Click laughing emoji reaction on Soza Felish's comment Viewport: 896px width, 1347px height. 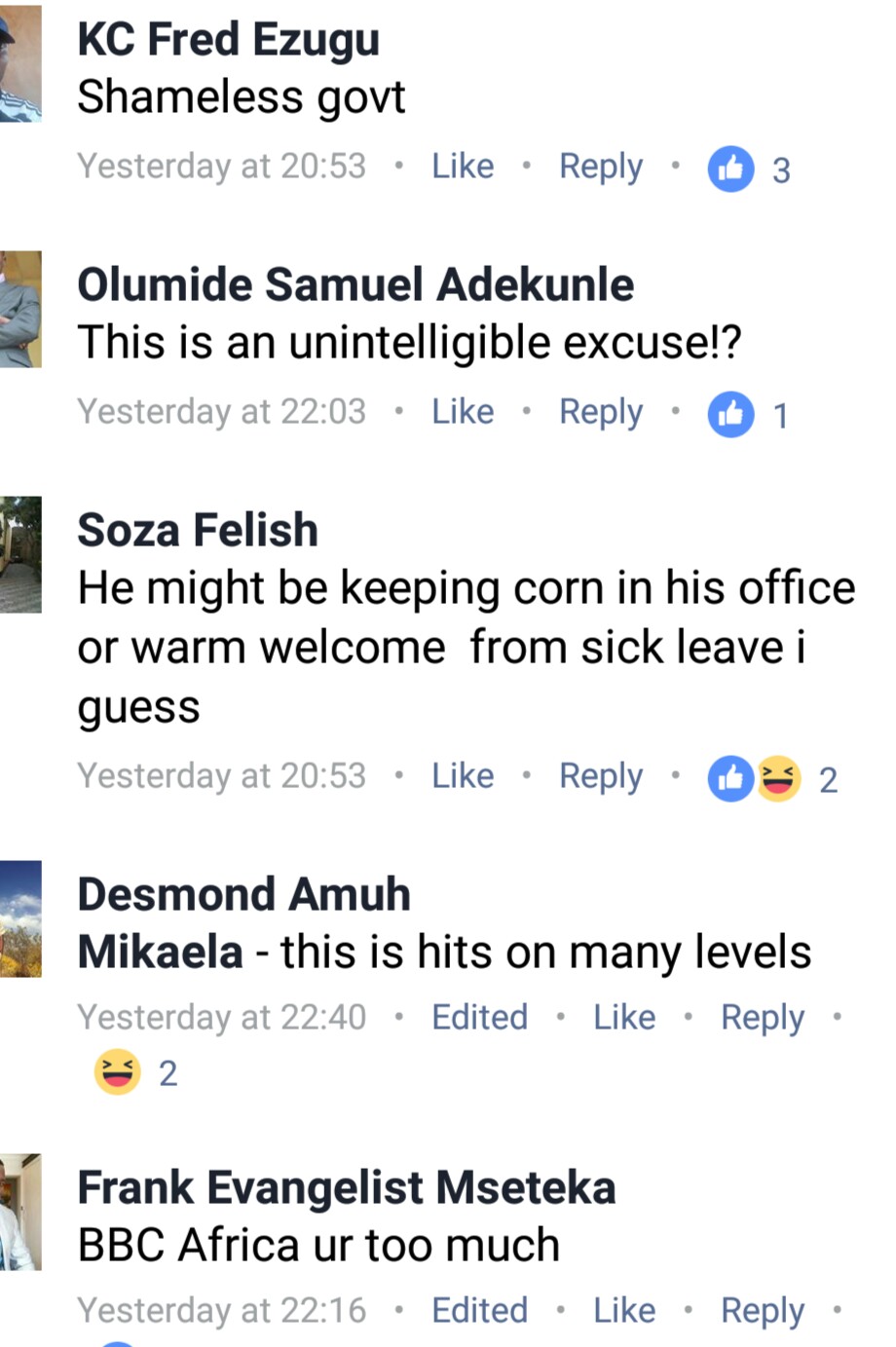point(777,778)
